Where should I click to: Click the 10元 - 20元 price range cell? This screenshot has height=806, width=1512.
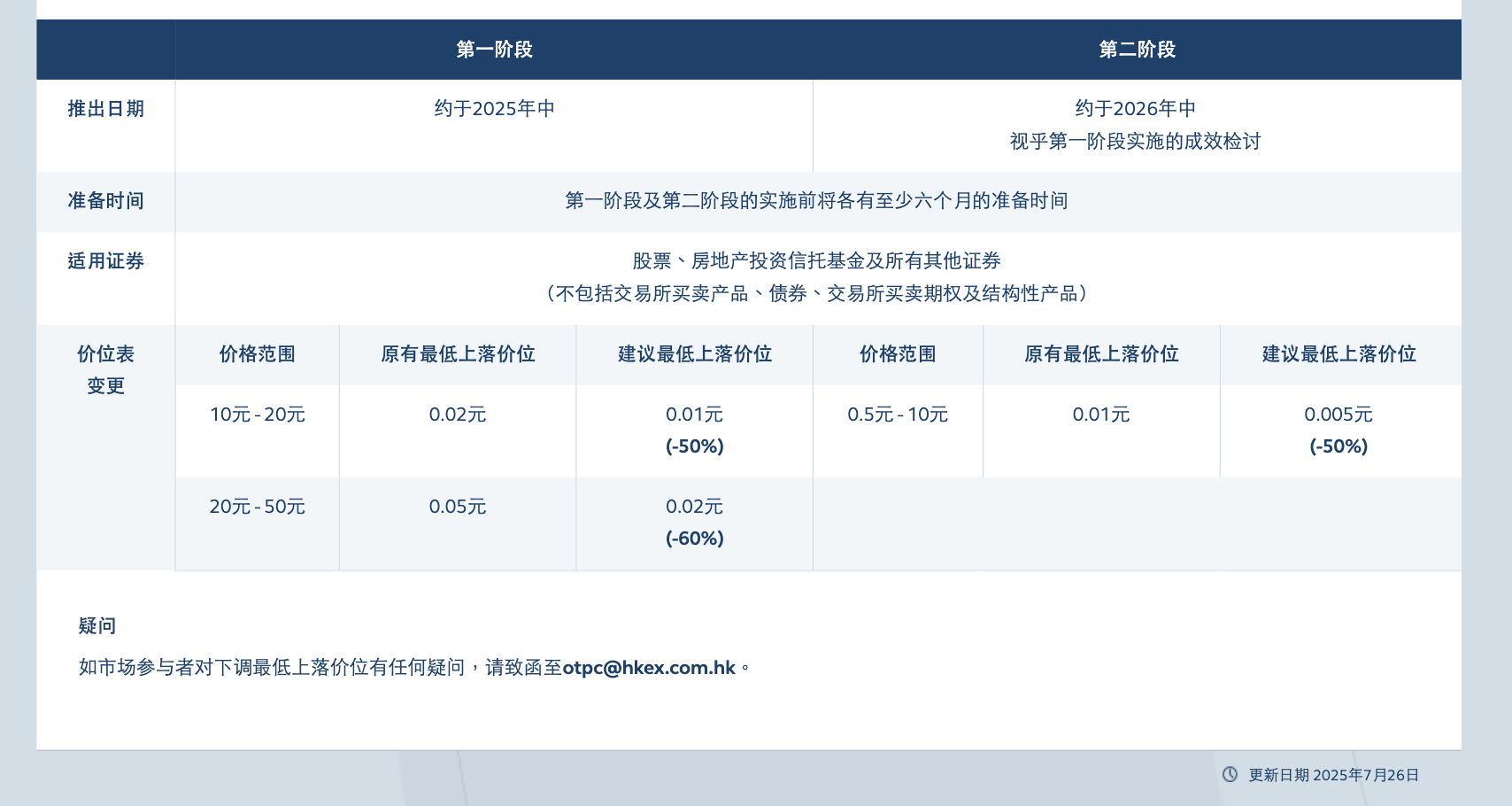(x=257, y=415)
